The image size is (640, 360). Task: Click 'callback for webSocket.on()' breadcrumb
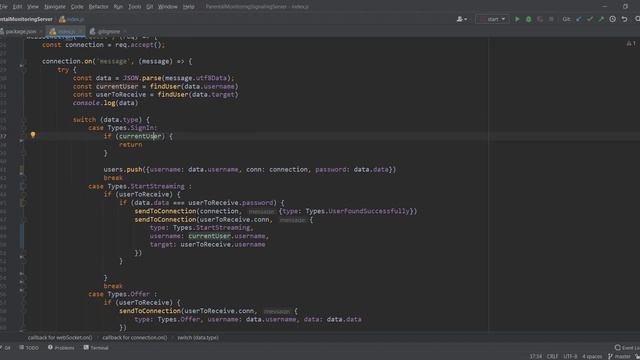tap(60, 338)
